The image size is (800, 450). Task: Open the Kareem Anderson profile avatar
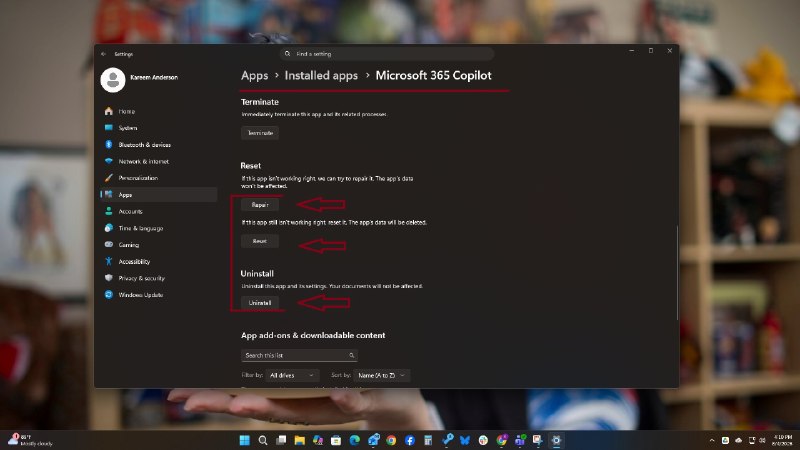pos(113,80)
